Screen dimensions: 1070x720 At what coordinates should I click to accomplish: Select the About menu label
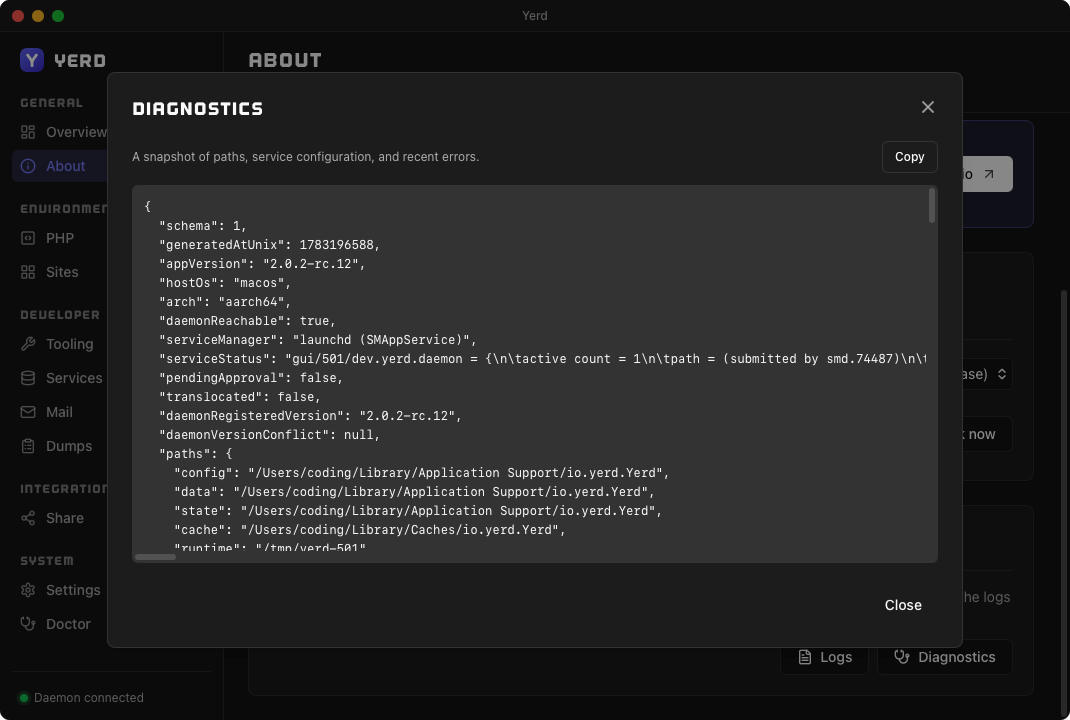coord(66,166)
